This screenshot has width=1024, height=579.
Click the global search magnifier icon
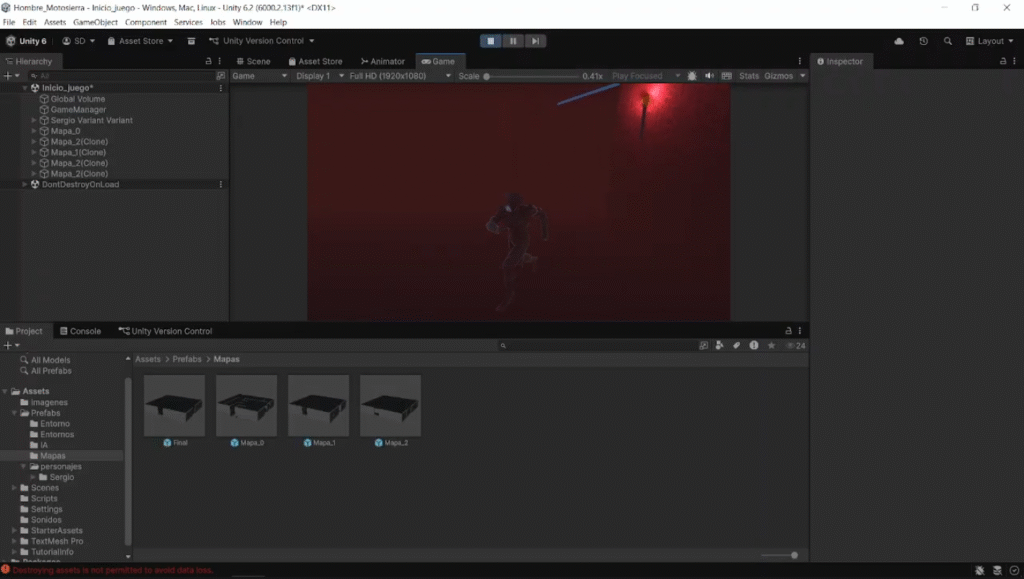pos(948,41)
